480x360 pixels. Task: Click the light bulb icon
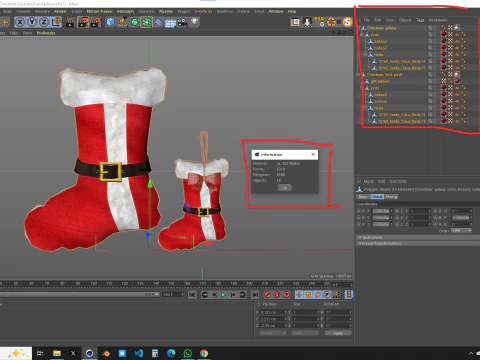(x=194, y=22)
